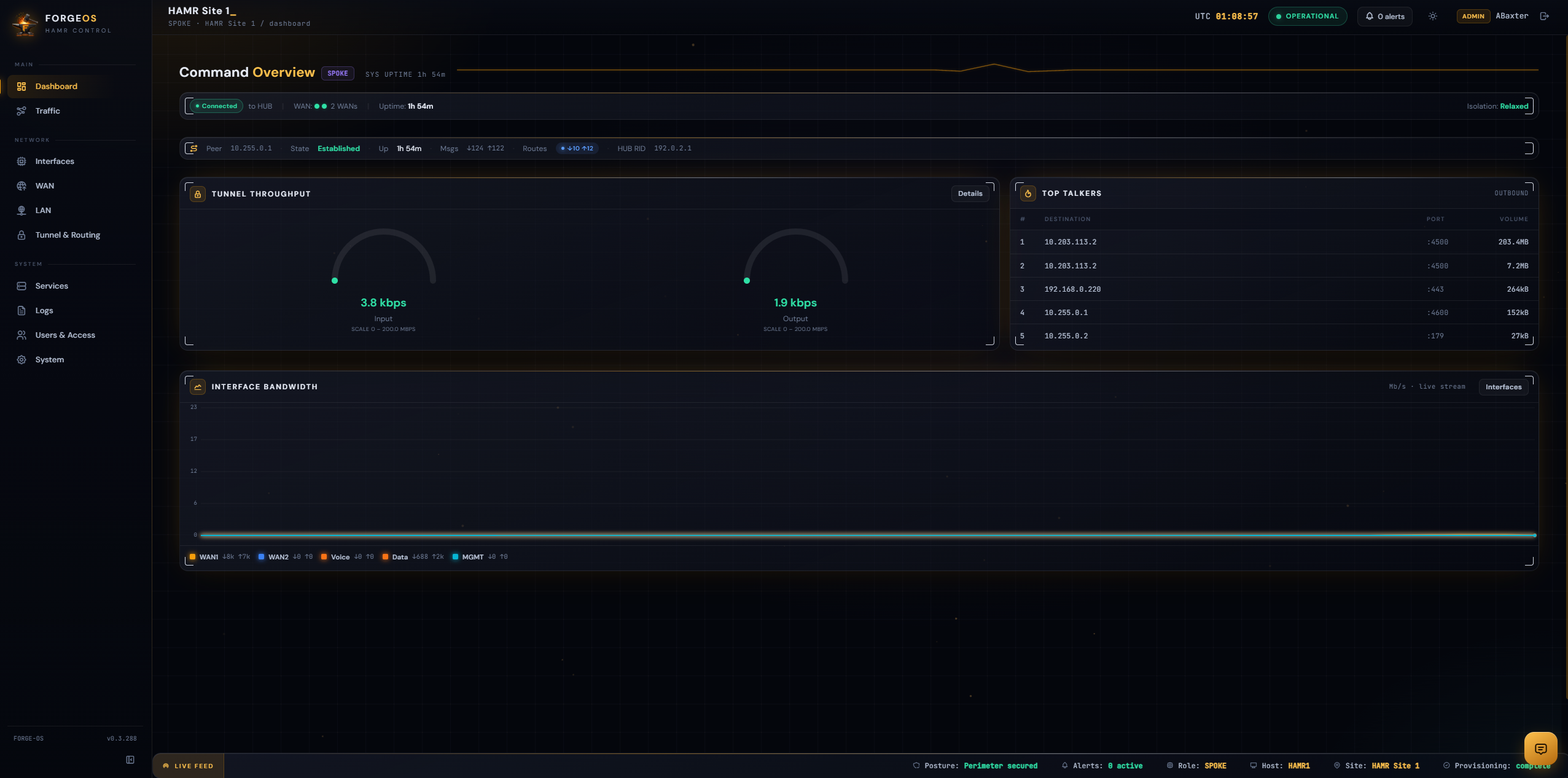Screen dimensions: 1568x778
Task: Open the LAN section
Action: tap(75, 211)
